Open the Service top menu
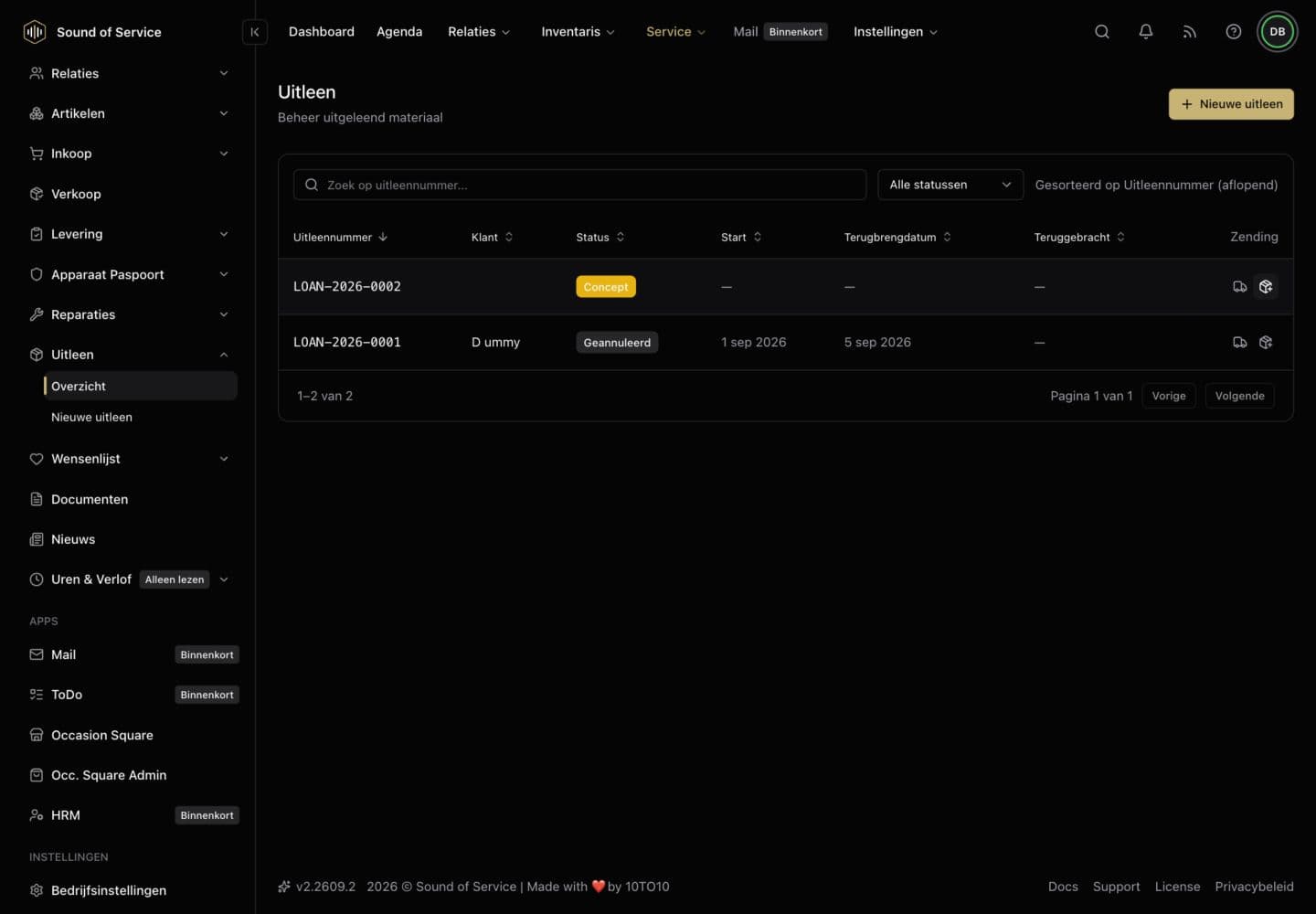This screenshot has width=1316, height=914. (675, 32)
